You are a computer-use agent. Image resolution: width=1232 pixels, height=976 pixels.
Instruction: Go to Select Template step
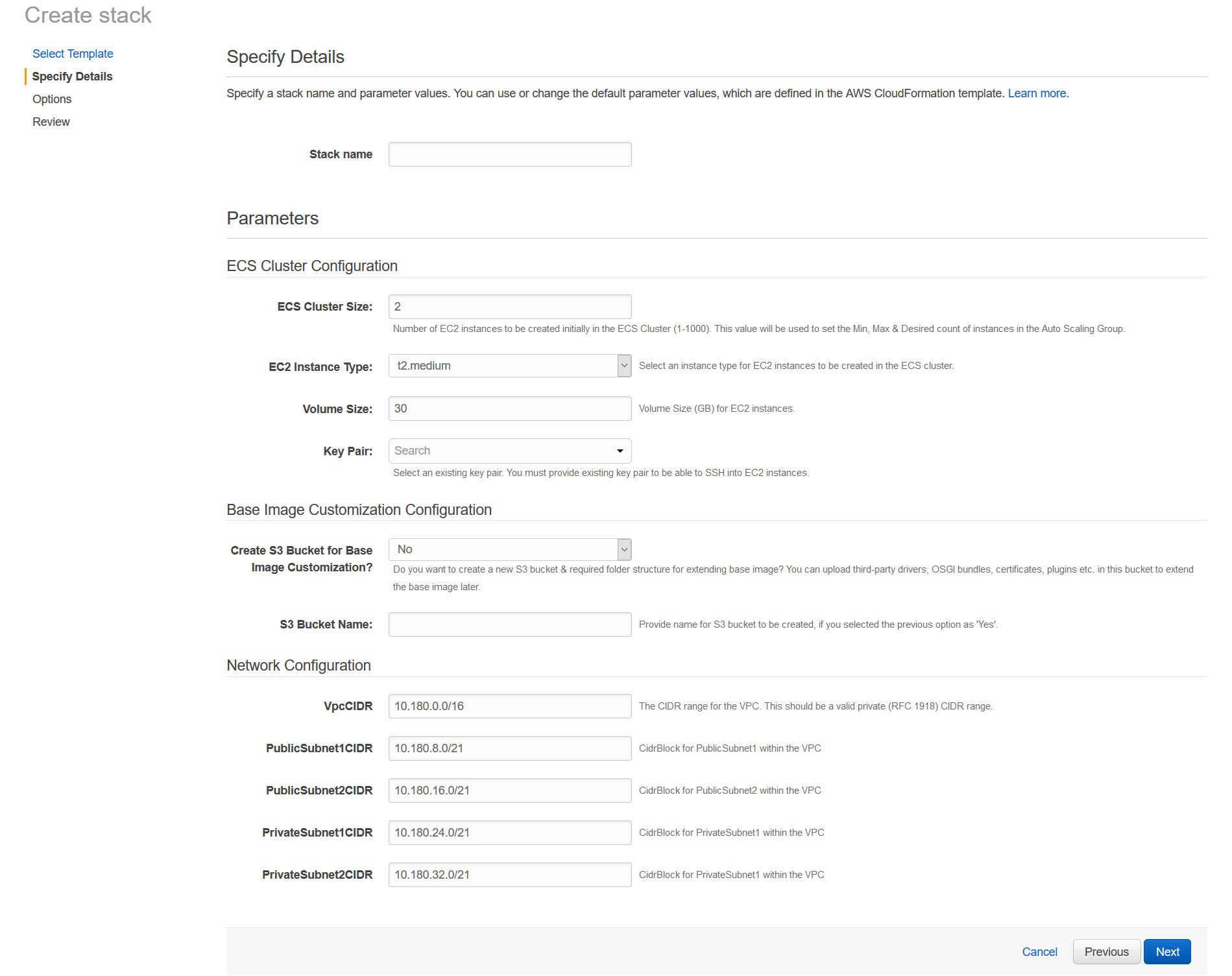pyautogui.click(x=73, y=54)
